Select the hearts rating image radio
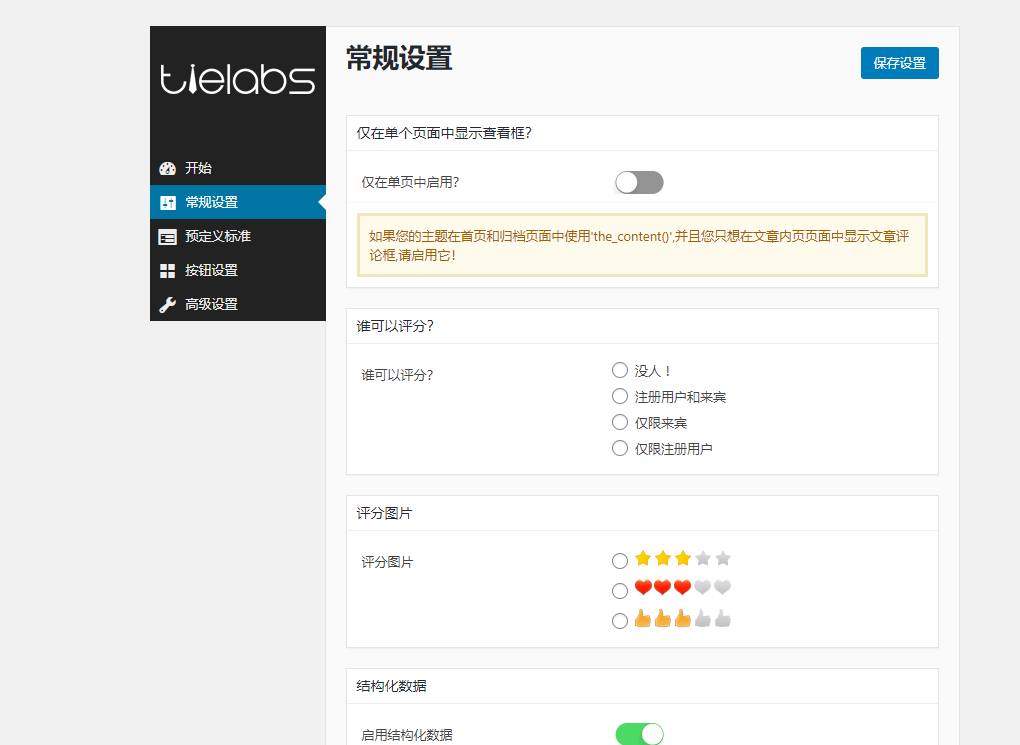Screen dimensions: 1020x745 [620, 591]
